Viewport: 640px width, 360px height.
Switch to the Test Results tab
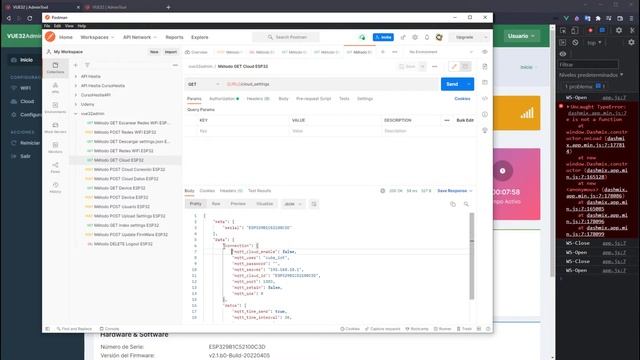(x=260, y=191)
